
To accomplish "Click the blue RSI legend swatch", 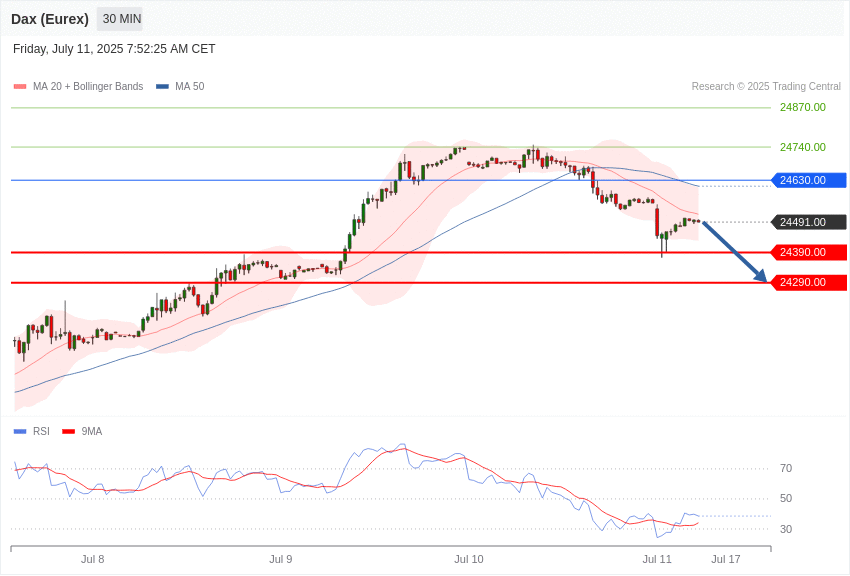I will (20, 432).
